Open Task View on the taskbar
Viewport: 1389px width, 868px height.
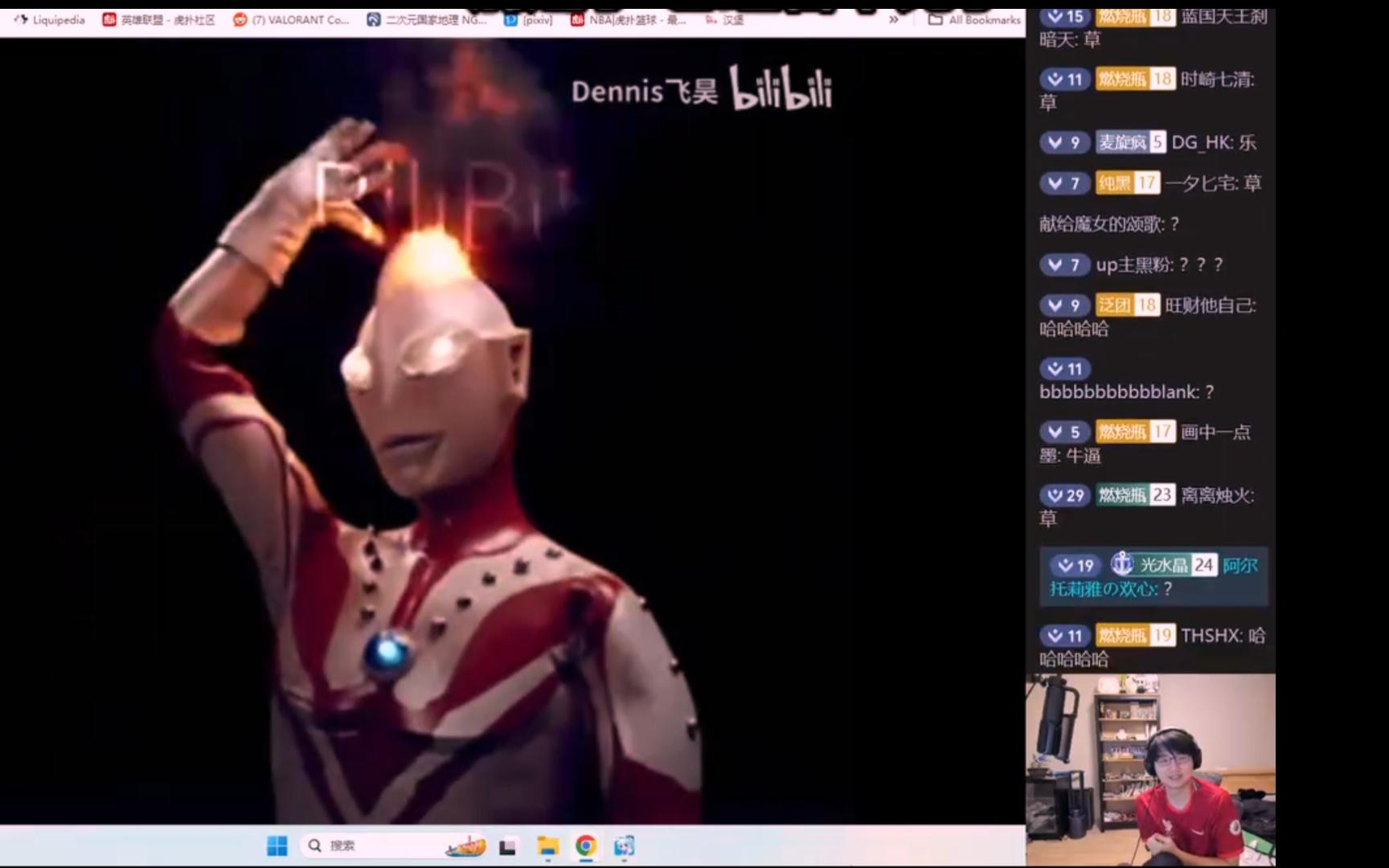[507, 846]
